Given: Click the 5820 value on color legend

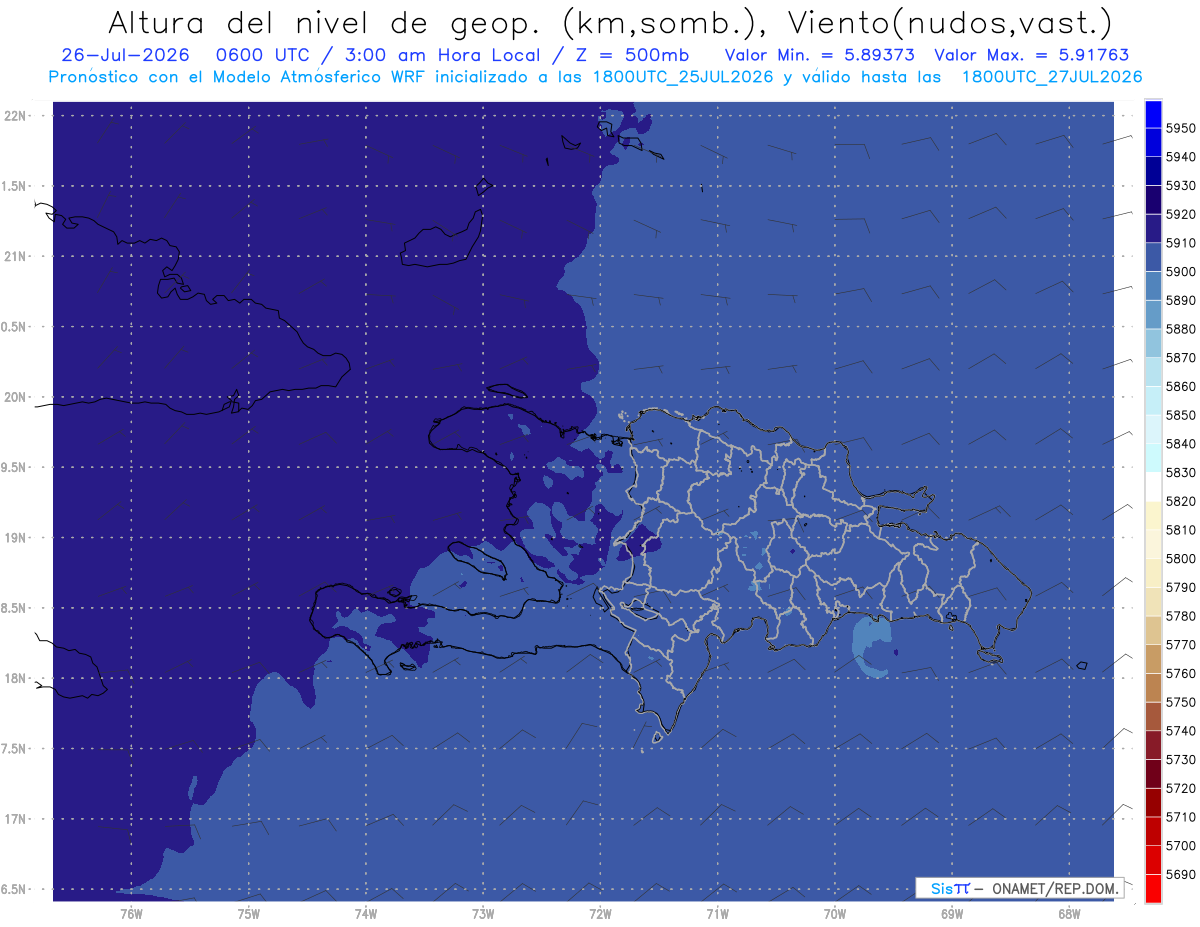Looking at the screenshot, I should click(x=1181, y=501).
